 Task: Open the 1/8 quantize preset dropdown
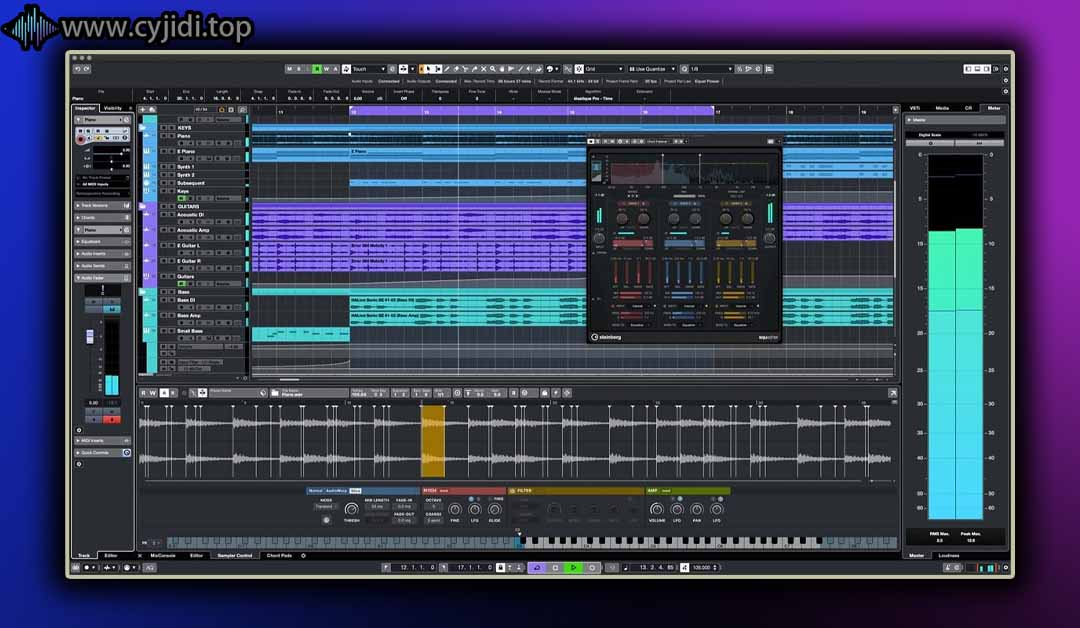pyautogui.click(x=711, y=69)
